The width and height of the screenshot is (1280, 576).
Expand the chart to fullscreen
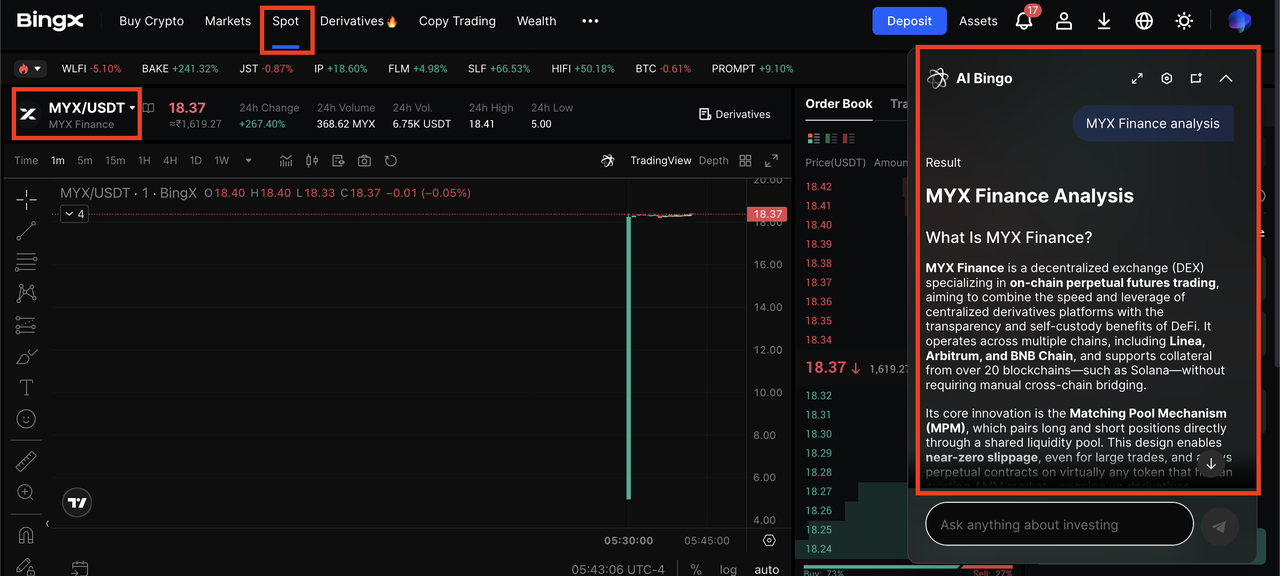pyautogui.click(x=771, y=161)
